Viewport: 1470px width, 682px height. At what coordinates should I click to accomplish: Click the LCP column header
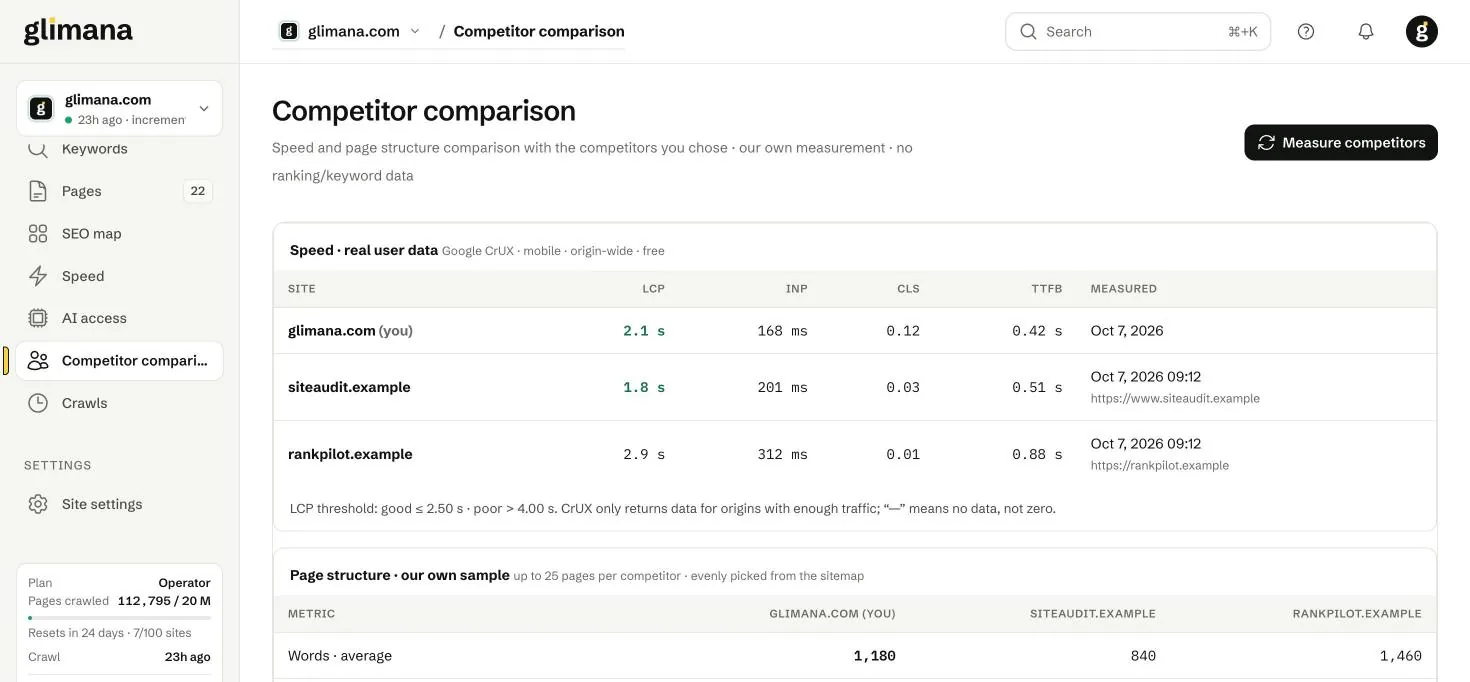653,289
